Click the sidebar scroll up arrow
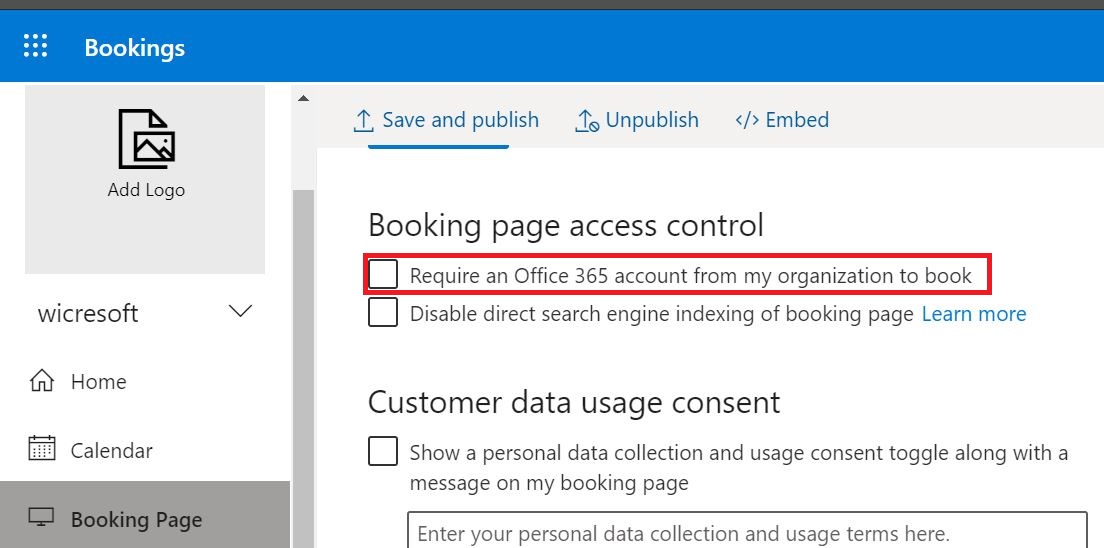This screenshot has height=548, width=1104. [x=303, y=98]
